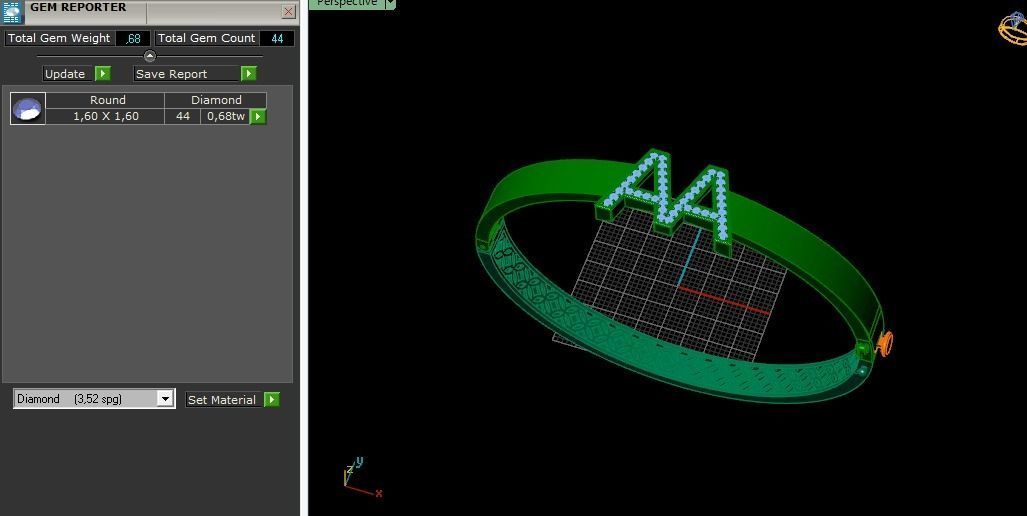Select the 44 count cell in gem row

pos(183,116)
